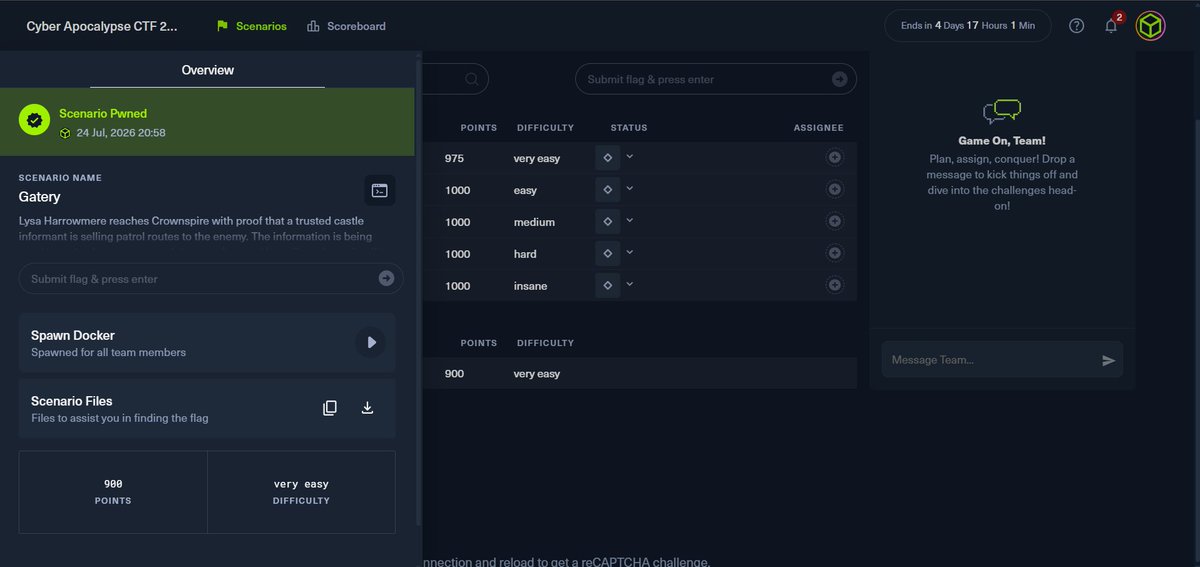The image size is (1200, 567).
Task: Send team message arrow icon
Action: pyautogui.click(x=1108, y=360)
